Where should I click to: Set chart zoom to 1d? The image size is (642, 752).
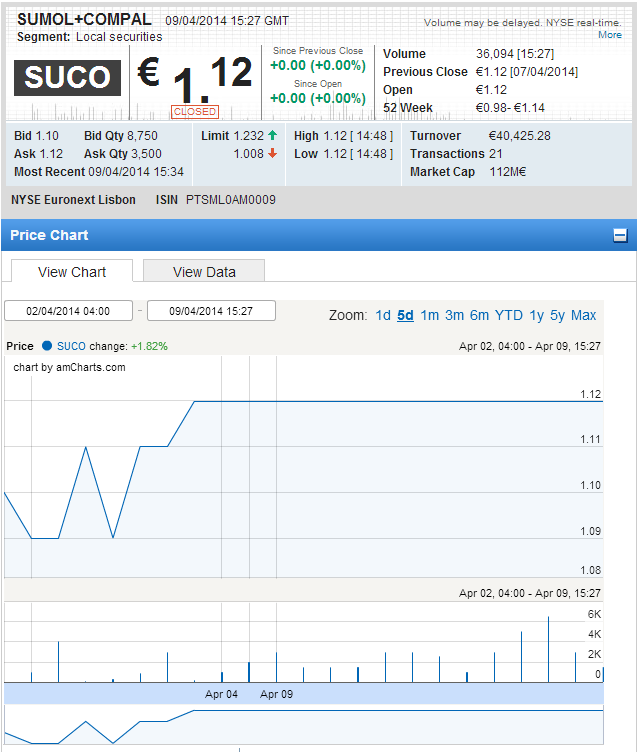[x=383, y=315]
